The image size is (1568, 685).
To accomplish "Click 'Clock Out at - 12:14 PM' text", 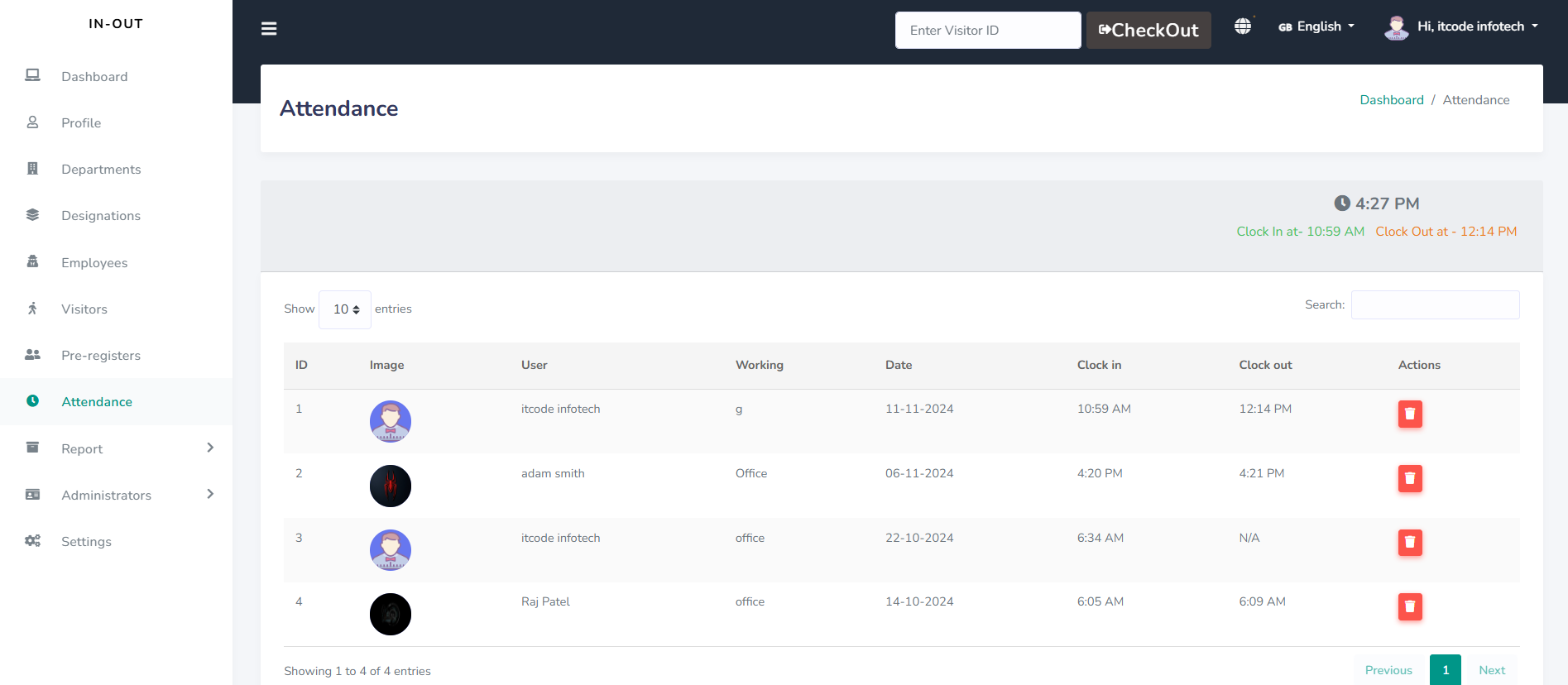I will click(1446, 232).
